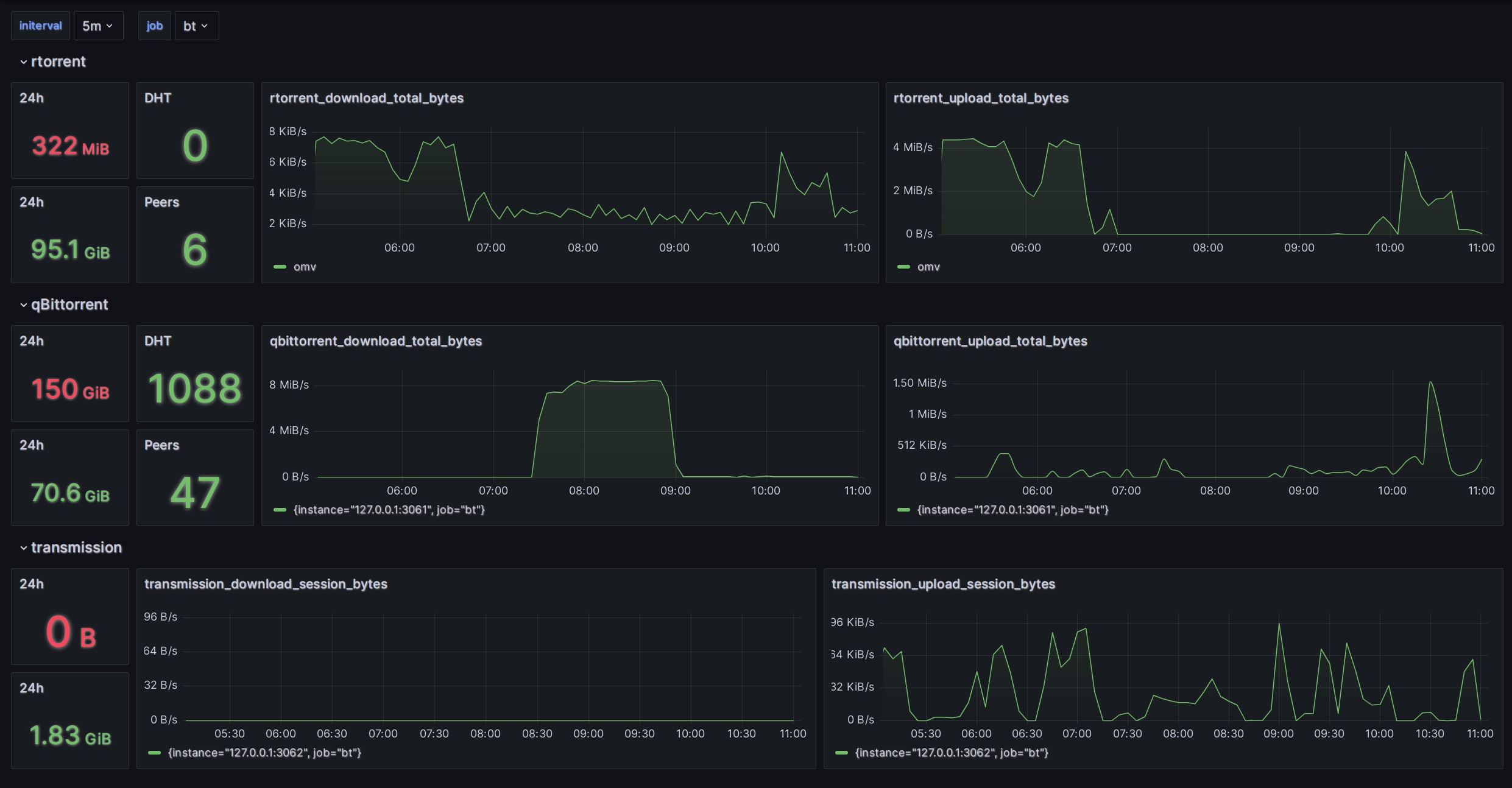Image resolution: width=1512 pixels, height=788 pixels.
Task: Toggle instance 3061 legend in qbittorrent upload
Action: (x=1012, y=510)
